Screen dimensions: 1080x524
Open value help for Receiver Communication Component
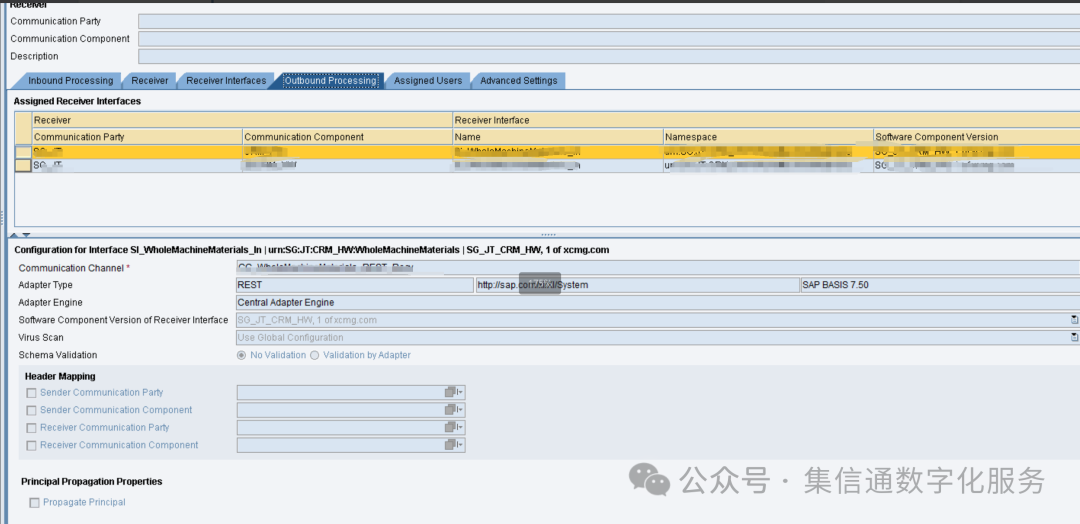pos(453,445)
